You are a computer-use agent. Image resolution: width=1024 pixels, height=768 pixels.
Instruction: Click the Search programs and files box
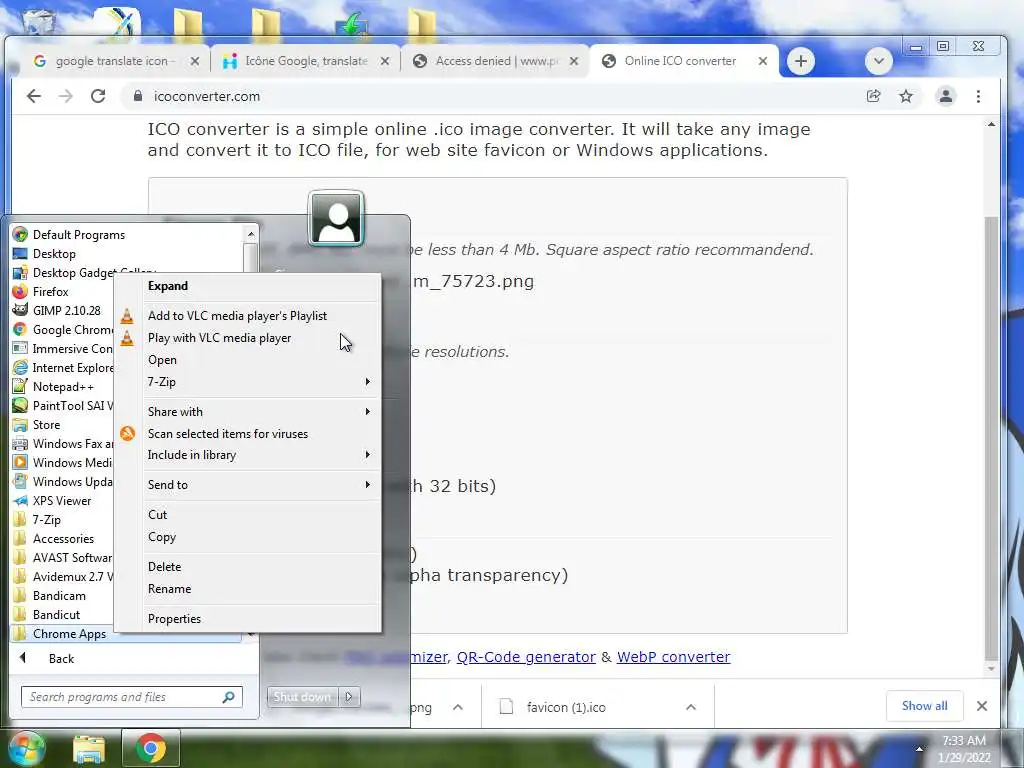pos(131,697)
